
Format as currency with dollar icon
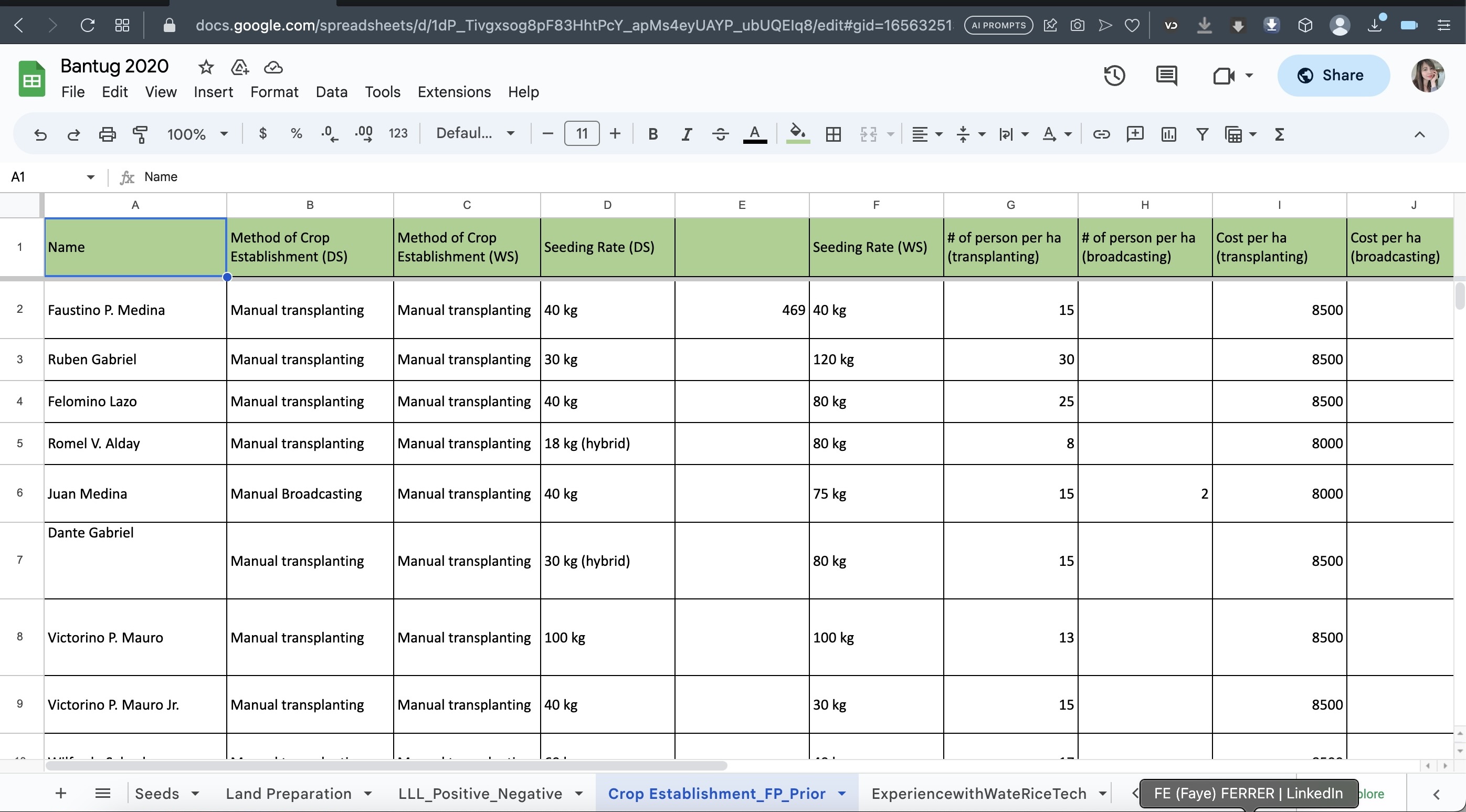click(263, 134)
